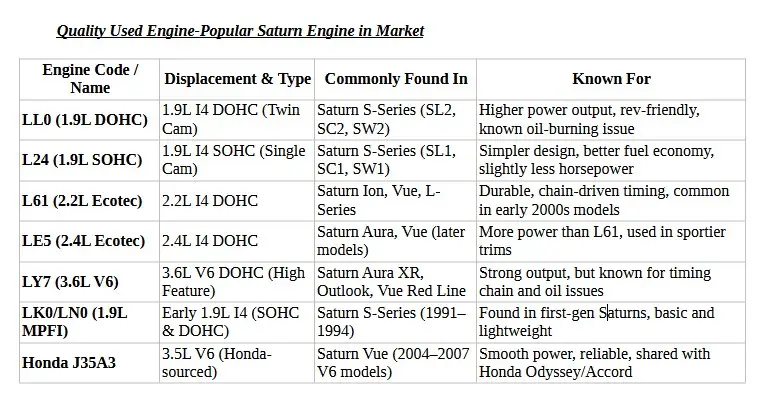Click the document title heading text
The height and width of the screenshot is (406, 767).
pos(240,31)
